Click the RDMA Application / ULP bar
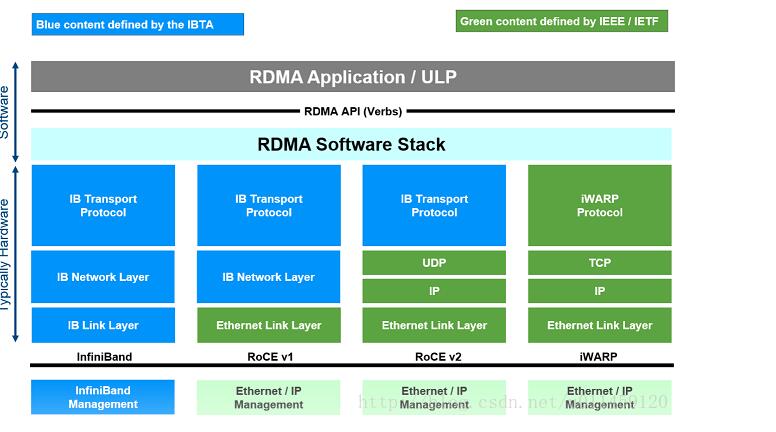This screenshot has width=776, height=432. [x=353, y=77]
